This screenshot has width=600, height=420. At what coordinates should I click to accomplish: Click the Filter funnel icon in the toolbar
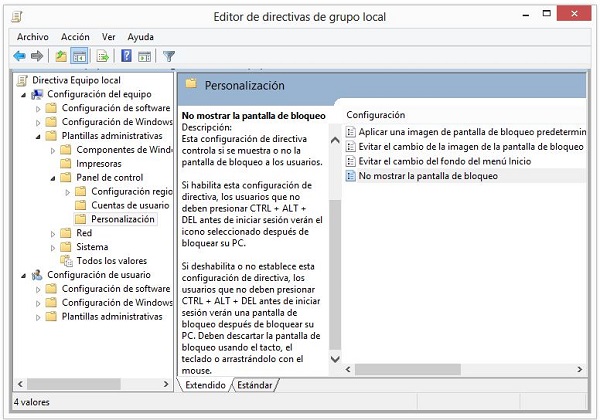point(169,56)
